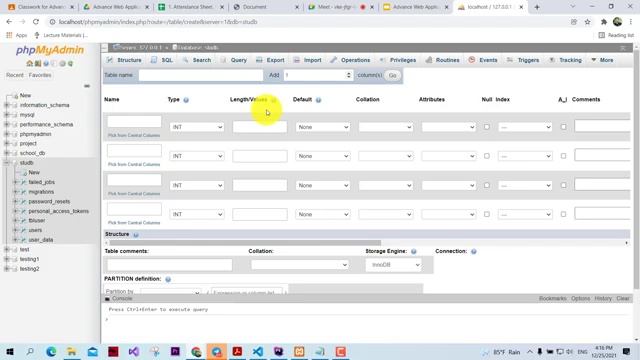
Task: Open third row Collation dropdown
Action: (386, 185)
